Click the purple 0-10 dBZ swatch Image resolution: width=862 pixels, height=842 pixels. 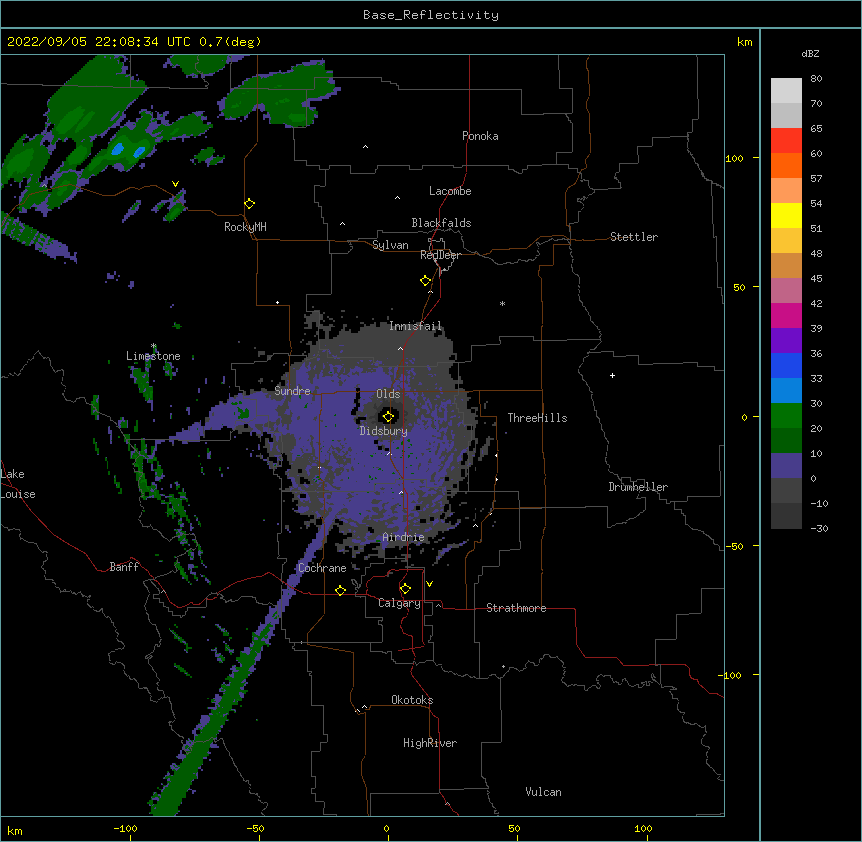pyautogui.click(x=786, y=466)
